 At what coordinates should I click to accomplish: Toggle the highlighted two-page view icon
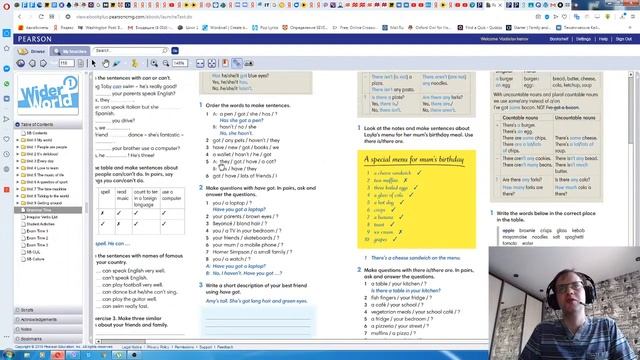click(x=237, y=63)
